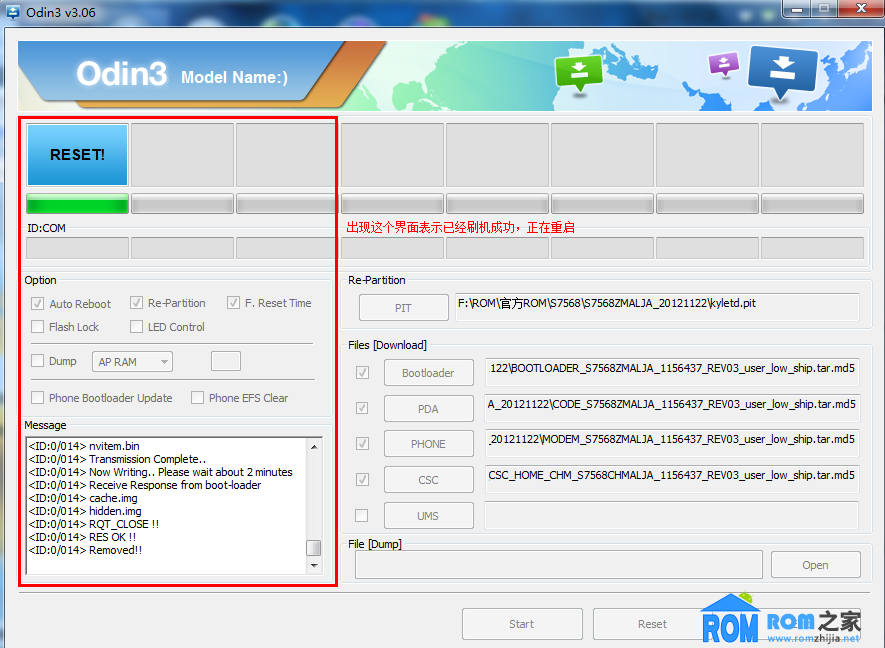
Task: Click the CSC file button
Action: [428, 479]
